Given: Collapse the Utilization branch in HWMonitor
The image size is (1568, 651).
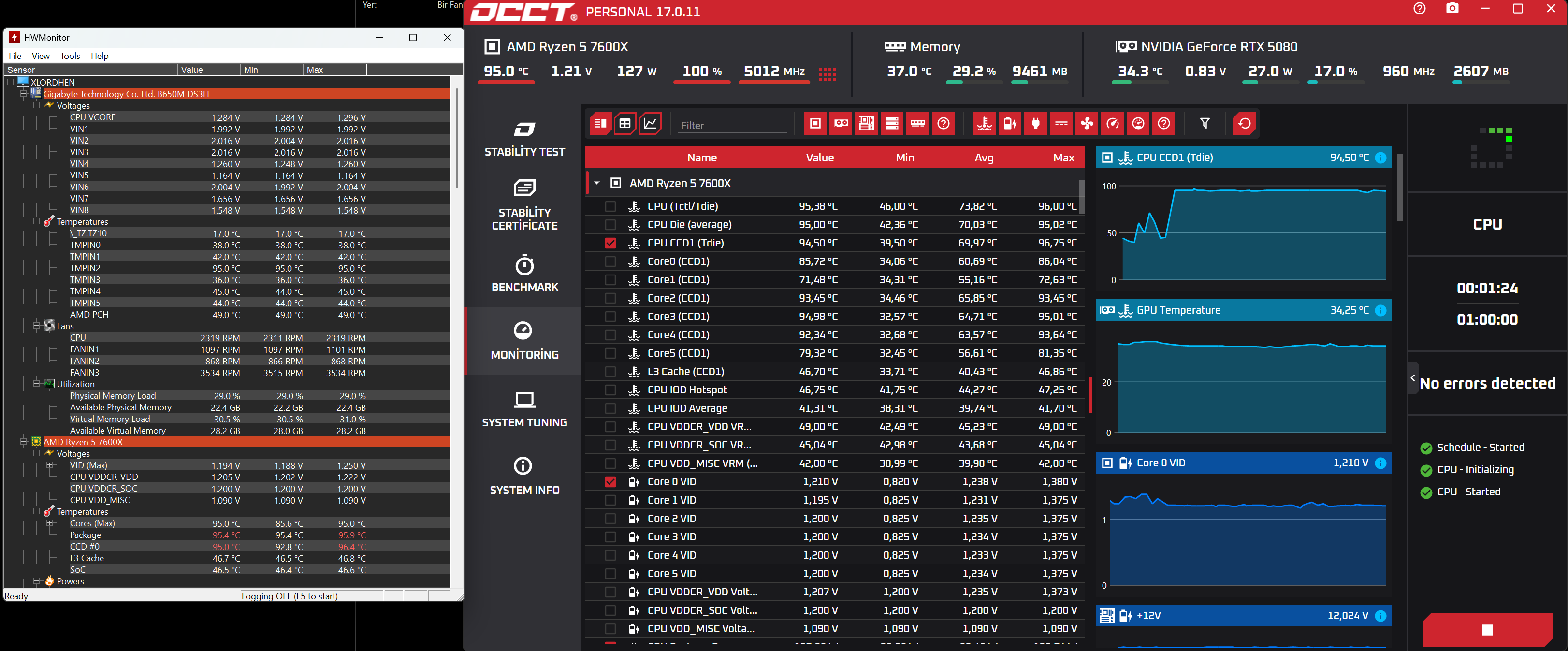Looking at the screenshot, I should (37, 384).
